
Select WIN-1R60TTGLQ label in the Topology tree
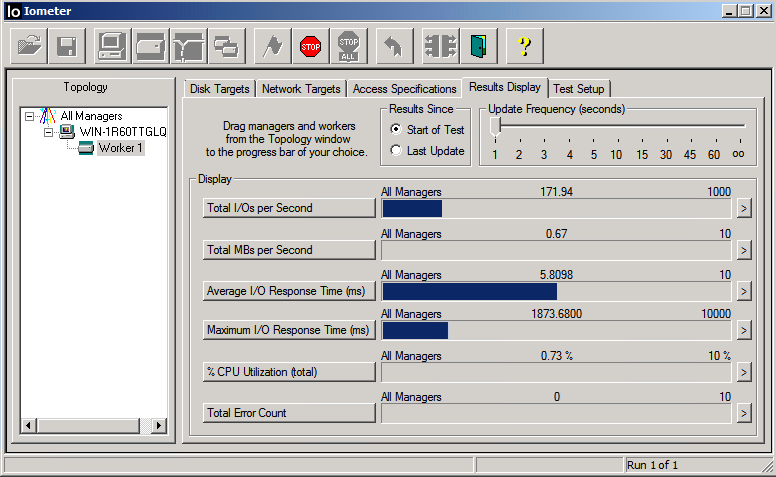(x=123, y=132)
